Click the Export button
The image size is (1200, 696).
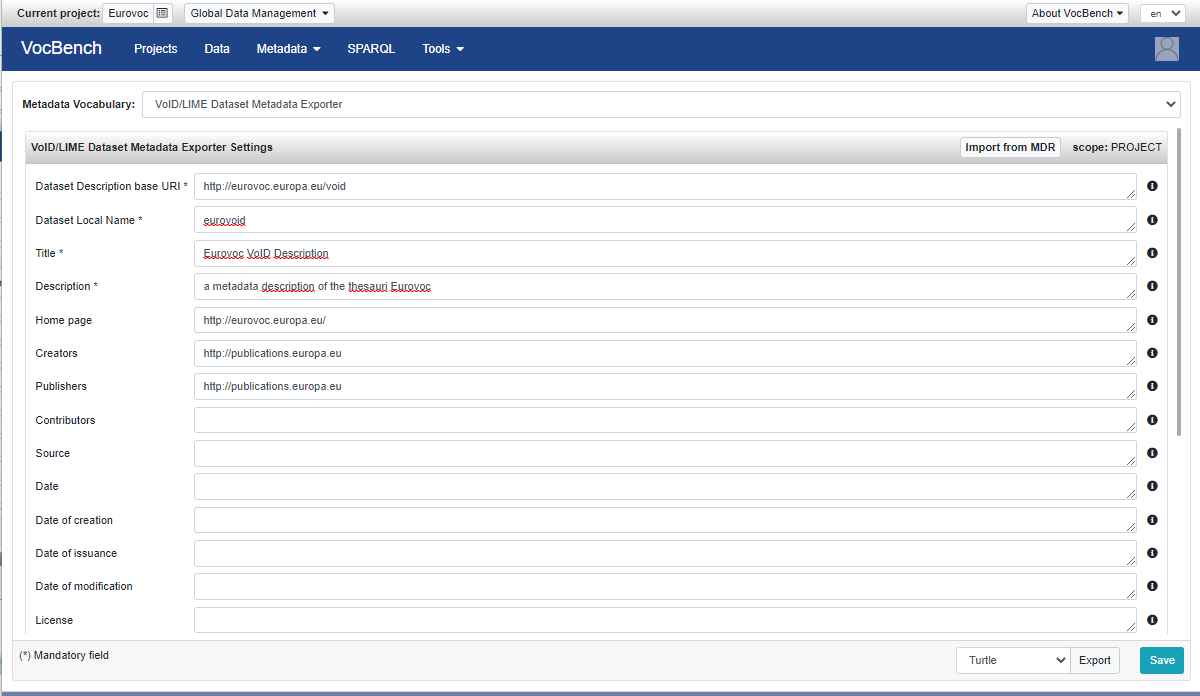coord(1095,660)
